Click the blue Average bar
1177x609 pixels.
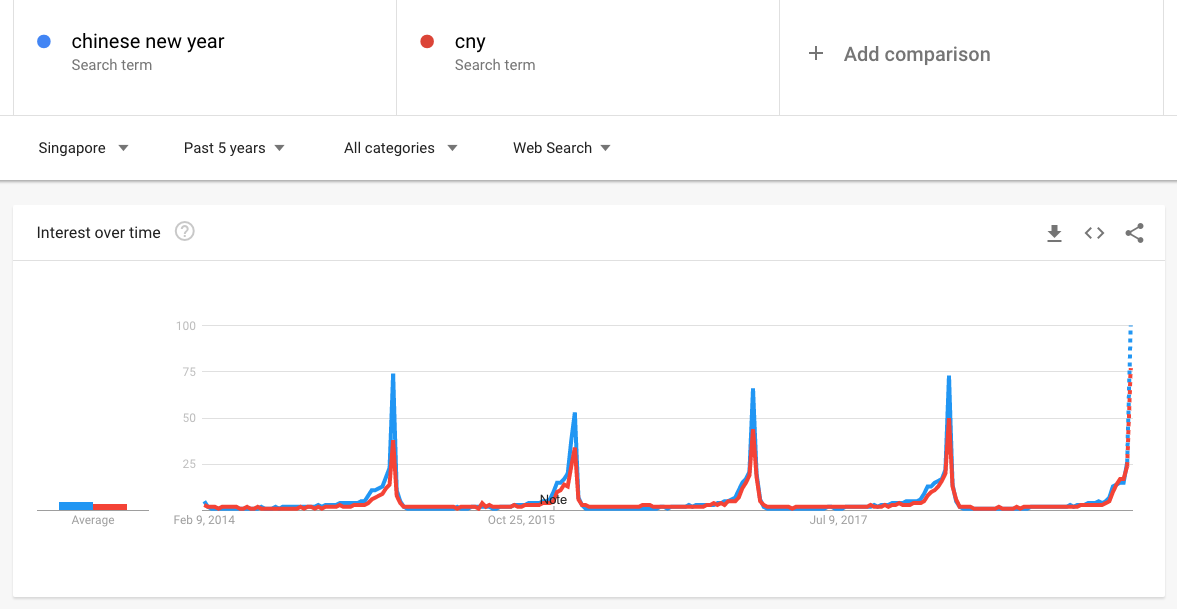pos(76,506)
